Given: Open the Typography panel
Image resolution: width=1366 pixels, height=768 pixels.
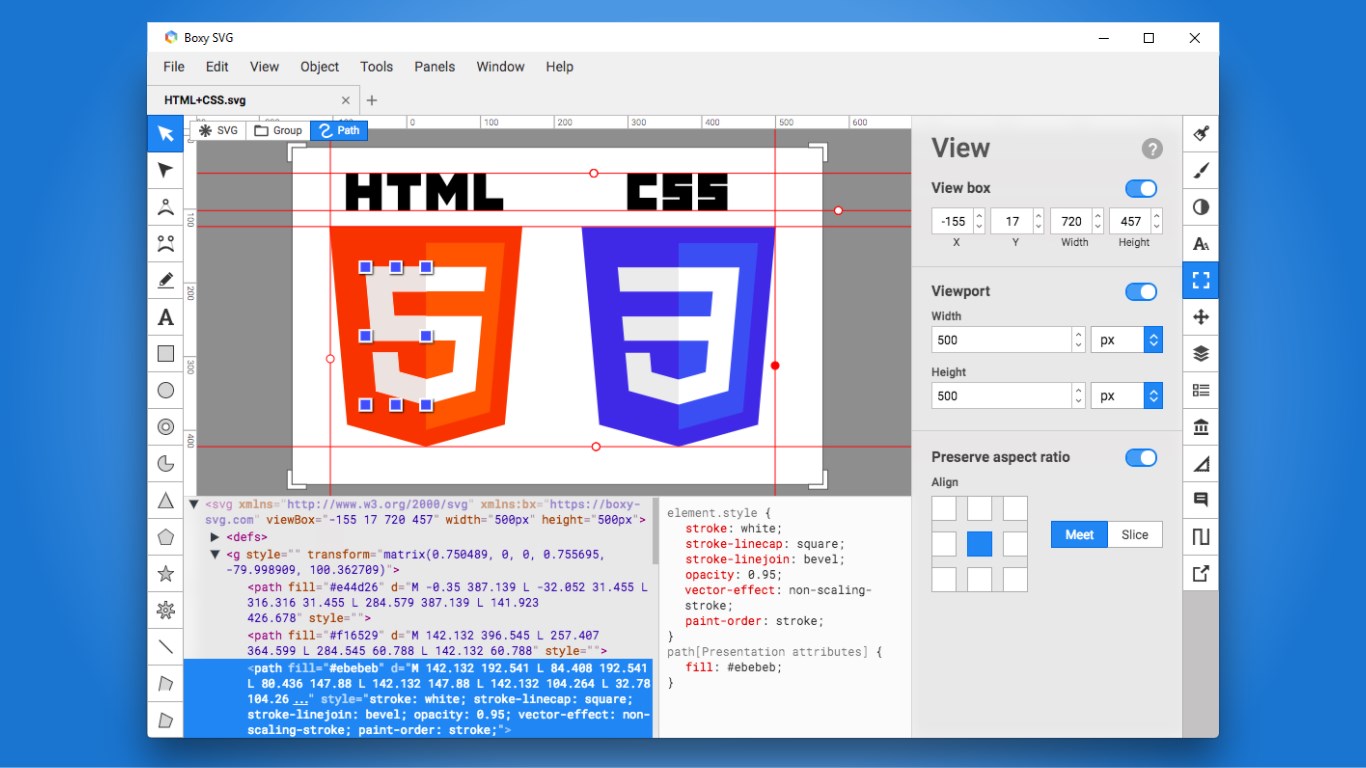Looking at the screenshot, I should coord(1200,243).
